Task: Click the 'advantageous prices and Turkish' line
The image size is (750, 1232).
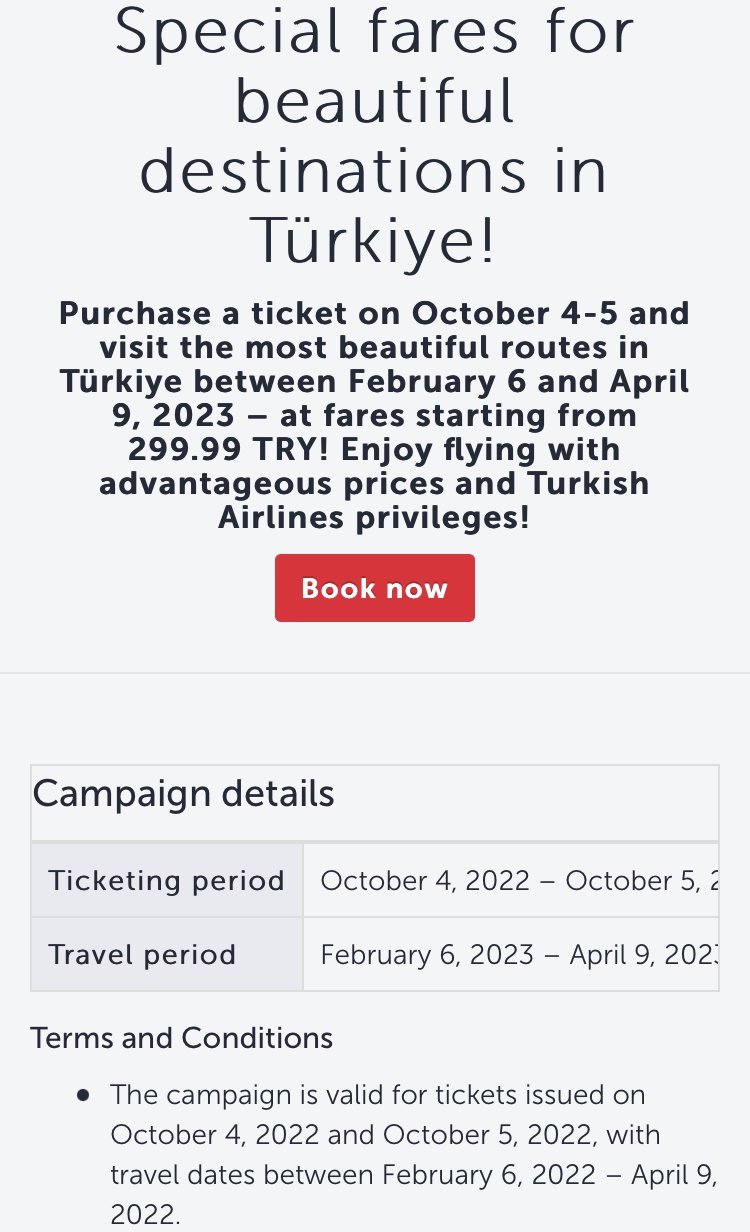Action: (374, 483)
